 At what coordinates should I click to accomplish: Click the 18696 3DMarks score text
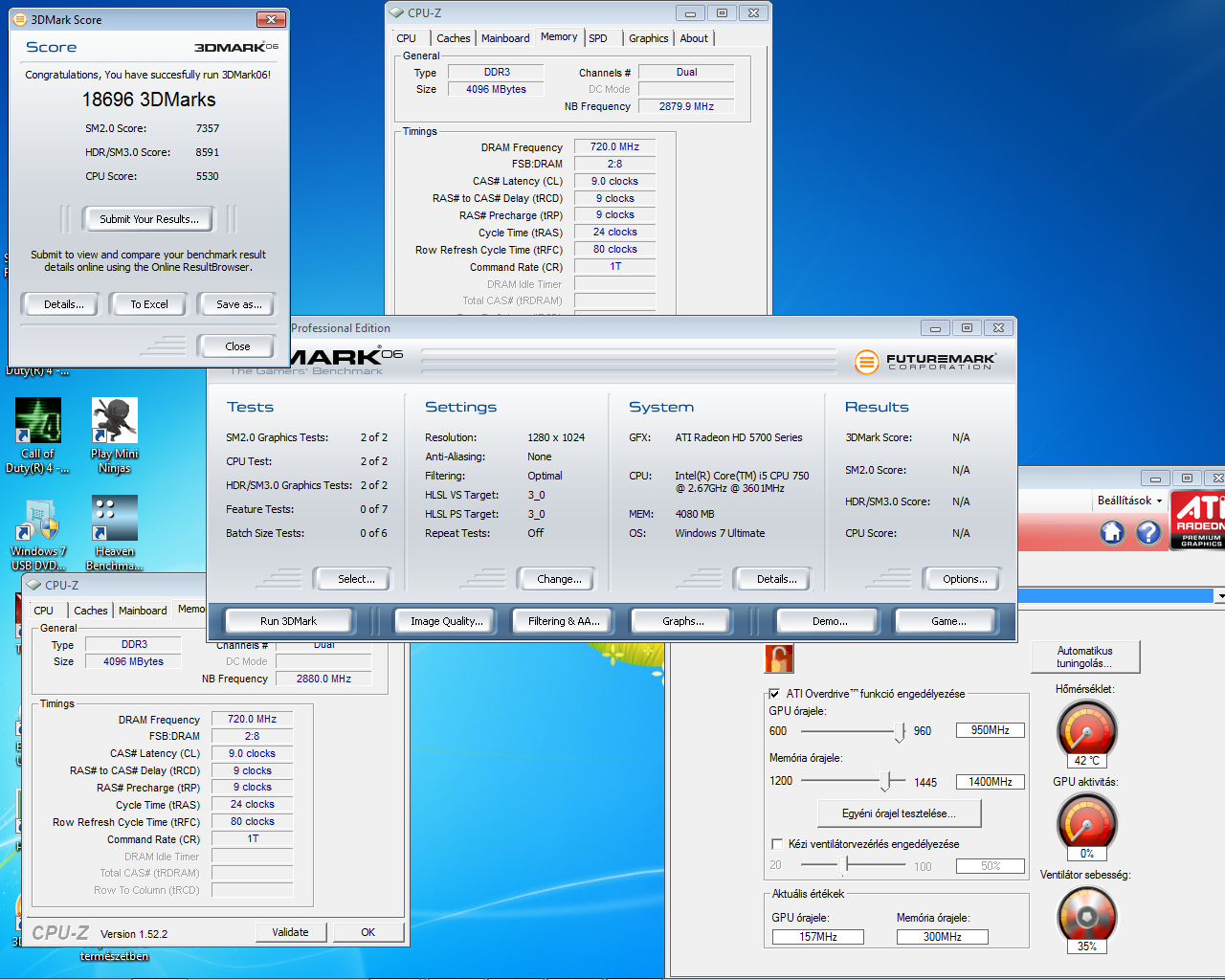point(149,100)
